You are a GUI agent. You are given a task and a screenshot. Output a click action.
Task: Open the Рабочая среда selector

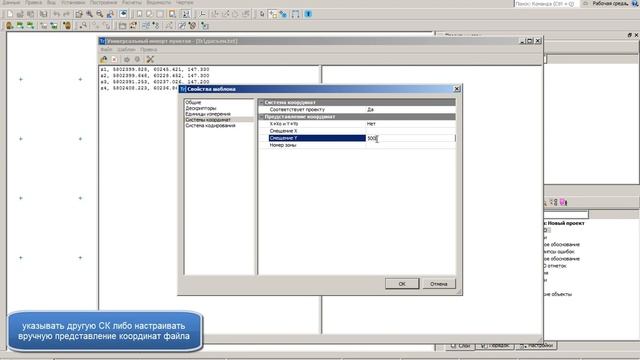610,3
